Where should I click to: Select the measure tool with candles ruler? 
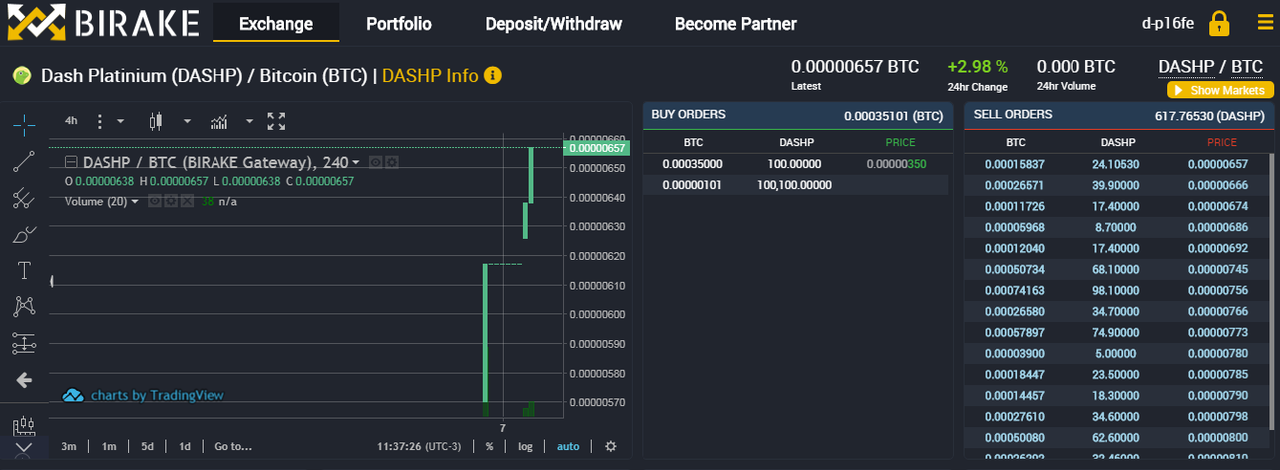24,426
